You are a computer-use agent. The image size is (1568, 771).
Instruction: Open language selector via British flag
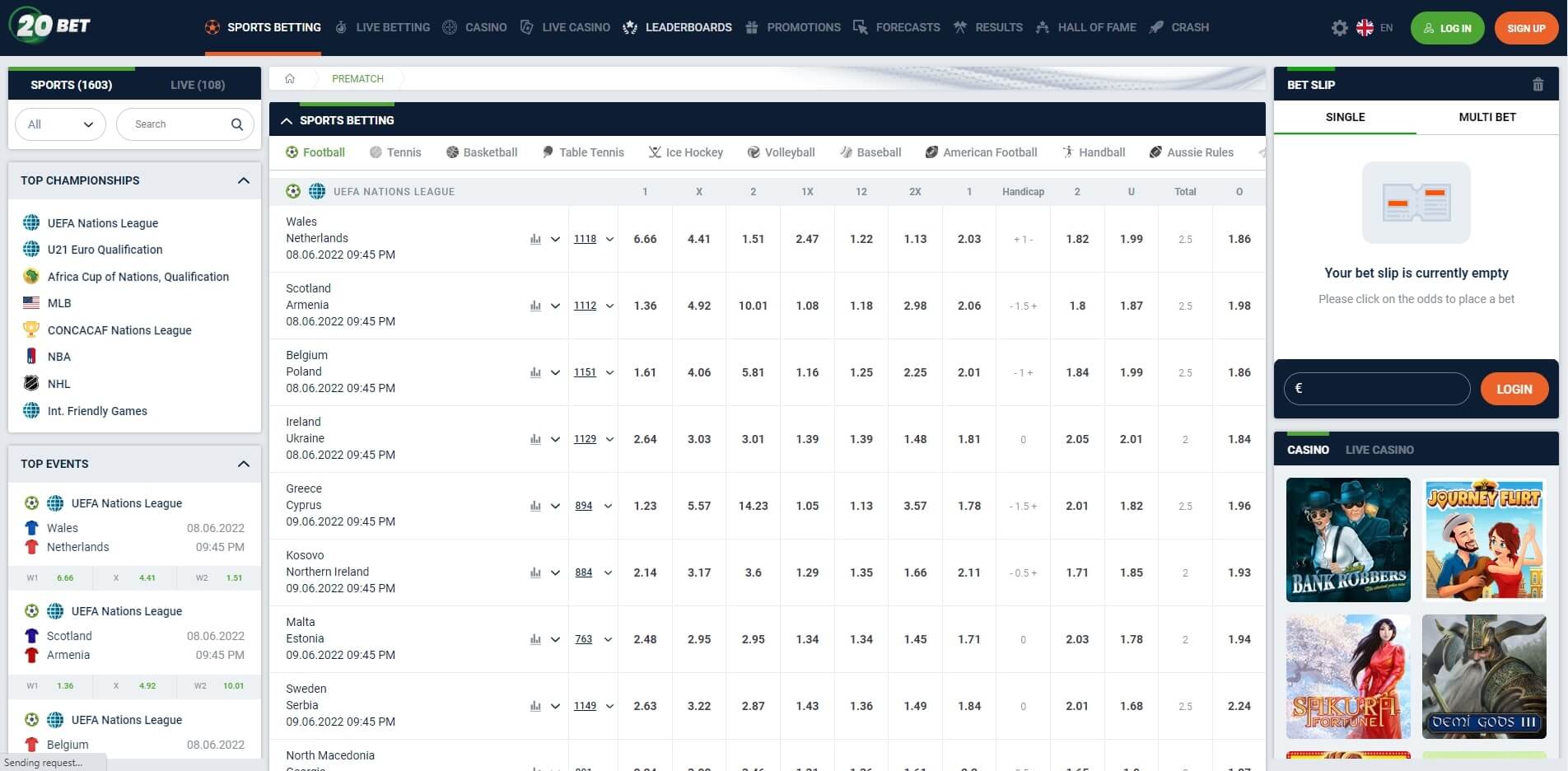click(x=1365, y=27)
